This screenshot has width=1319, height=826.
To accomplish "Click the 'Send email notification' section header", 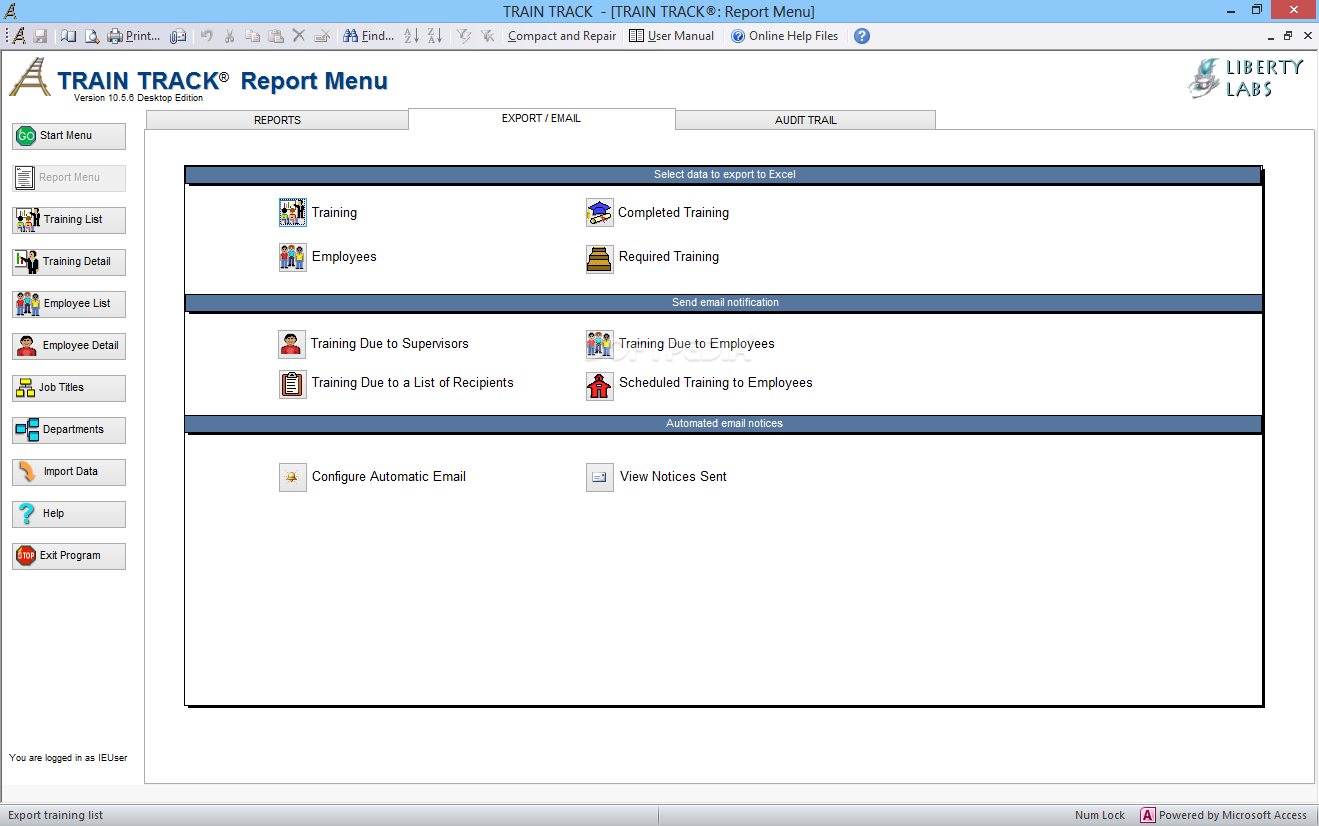I will click(x=724, y=303).
